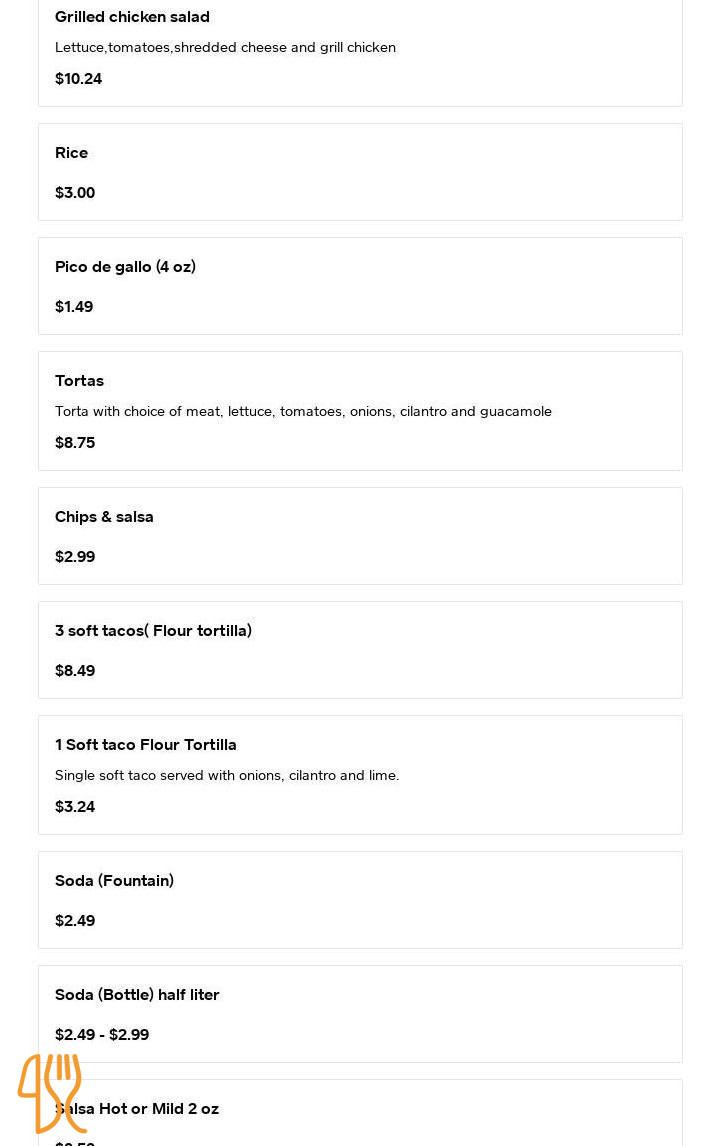Click the Lettuce, tomatoes, shredded cheese description

point(225,47)
